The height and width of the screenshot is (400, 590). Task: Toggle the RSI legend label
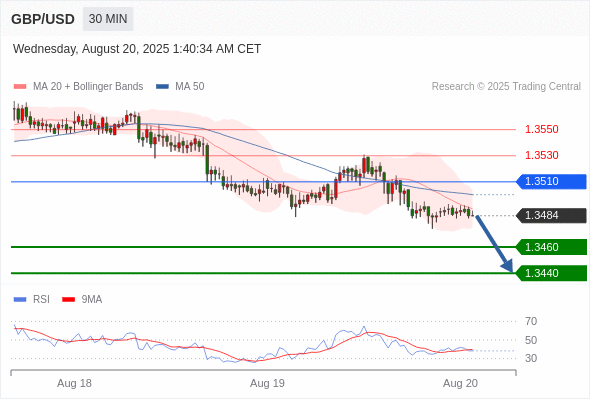point(41,300)
